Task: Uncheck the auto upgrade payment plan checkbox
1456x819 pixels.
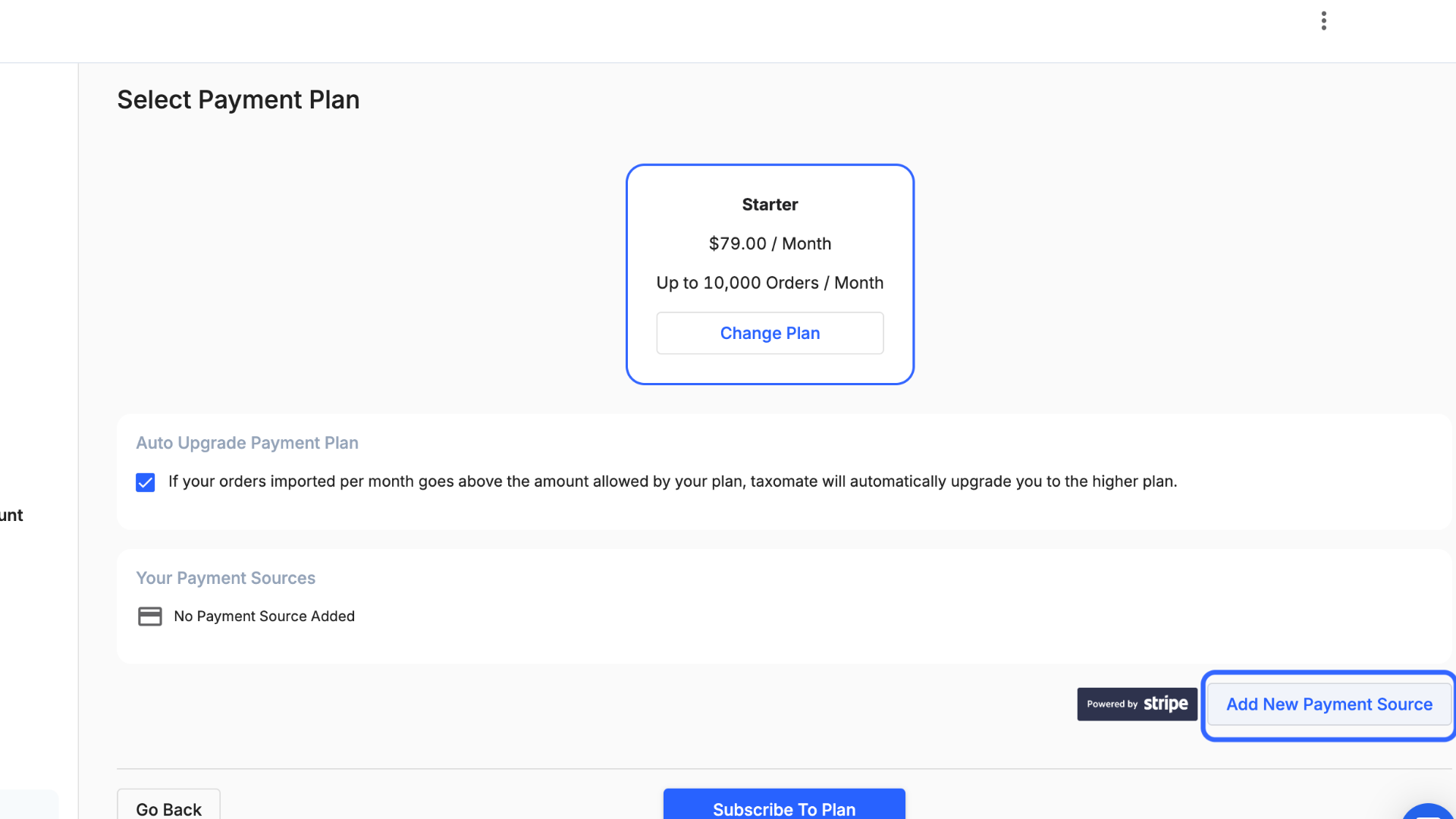Action: click(x=146, y=482)
